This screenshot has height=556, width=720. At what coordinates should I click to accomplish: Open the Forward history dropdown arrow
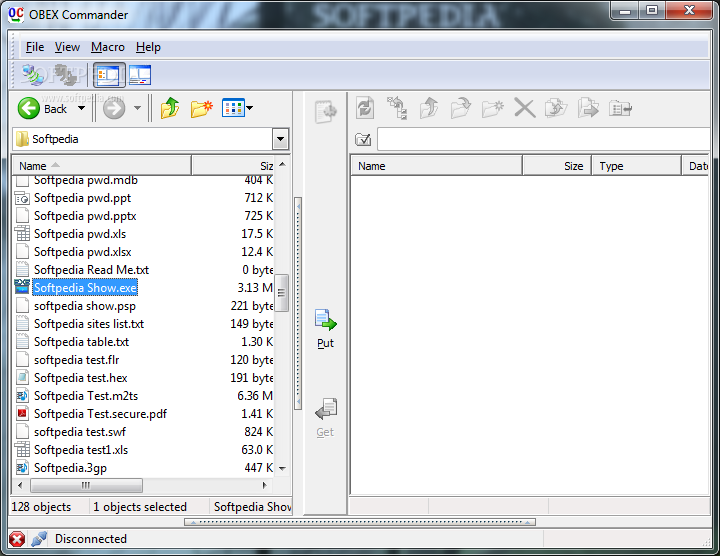(137, 108)
